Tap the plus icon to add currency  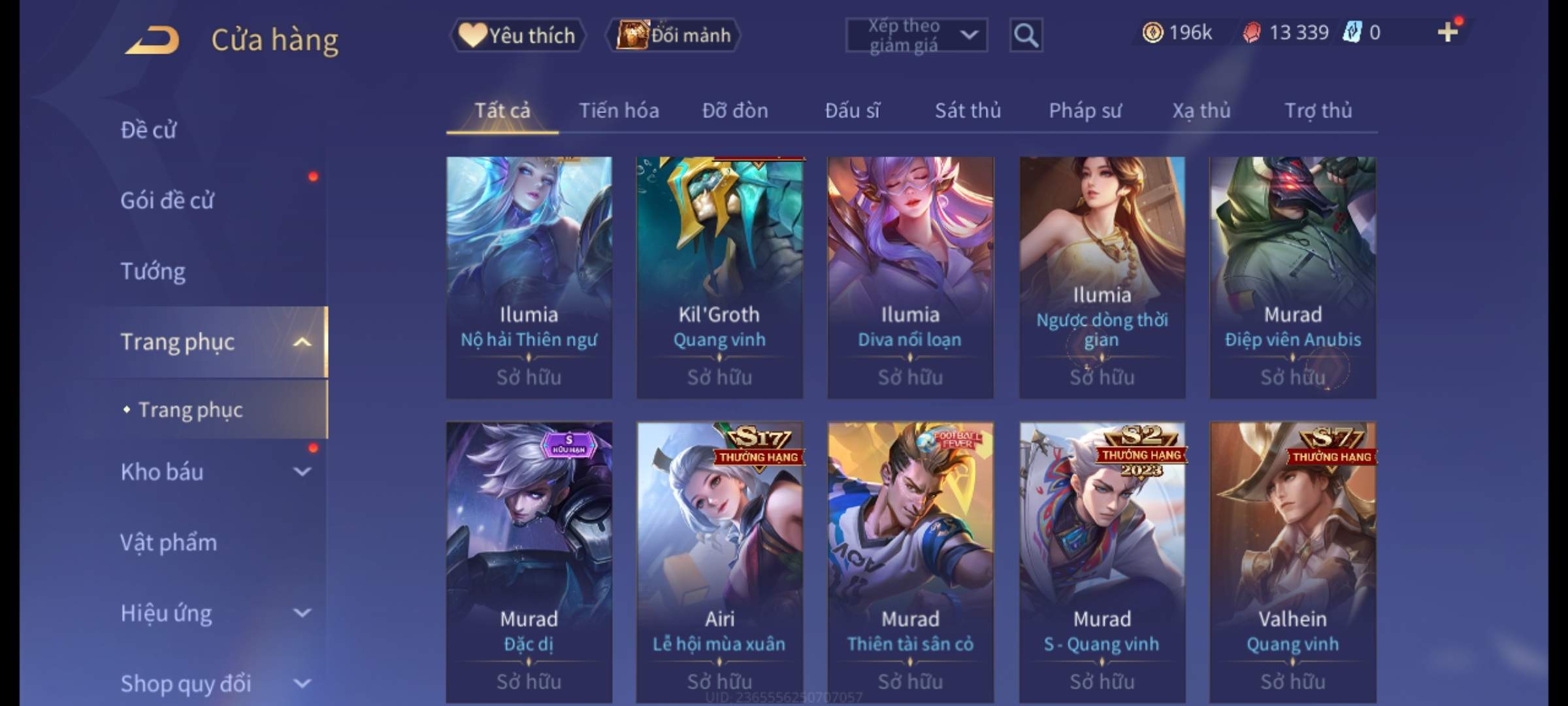pos(1448,32)
